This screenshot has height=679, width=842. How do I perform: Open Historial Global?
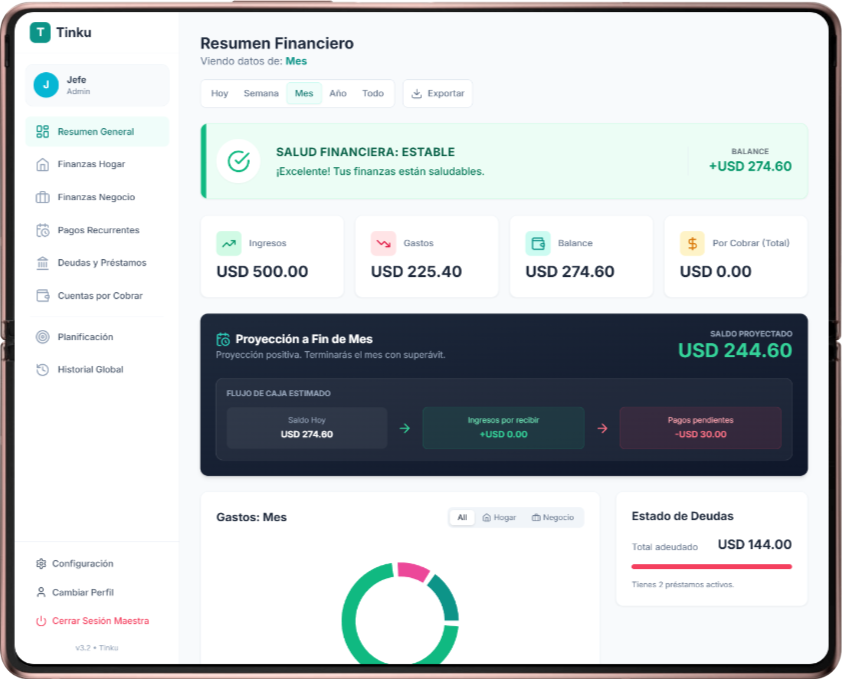tap(97, 370)
